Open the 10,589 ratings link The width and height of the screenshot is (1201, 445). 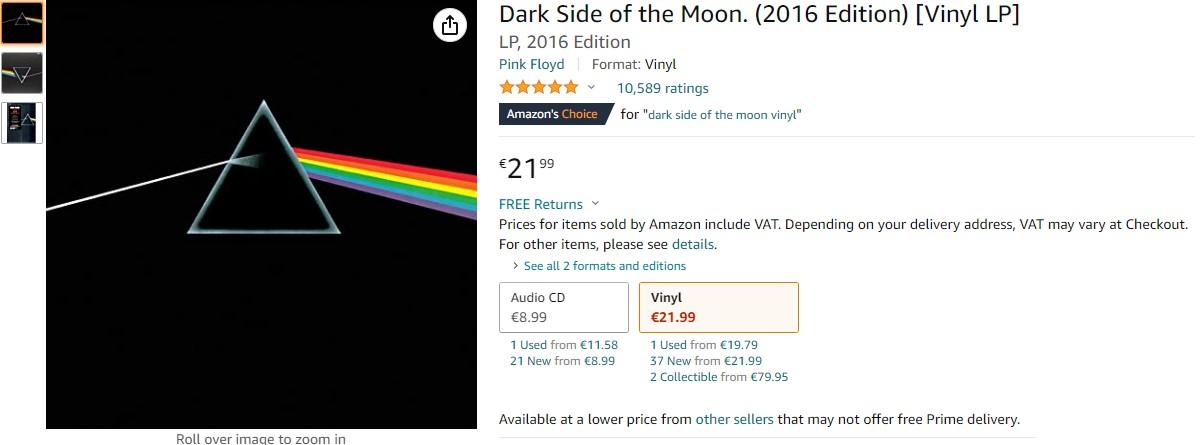click(662, 88)
